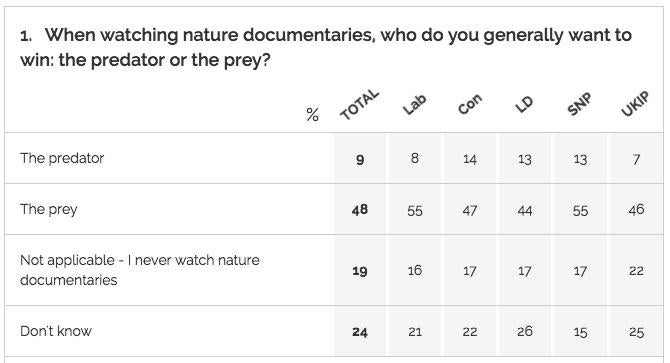Screen dimensions: 670x363
Task: Select 'The predator' row label
Action: click(x=62, y=158)
